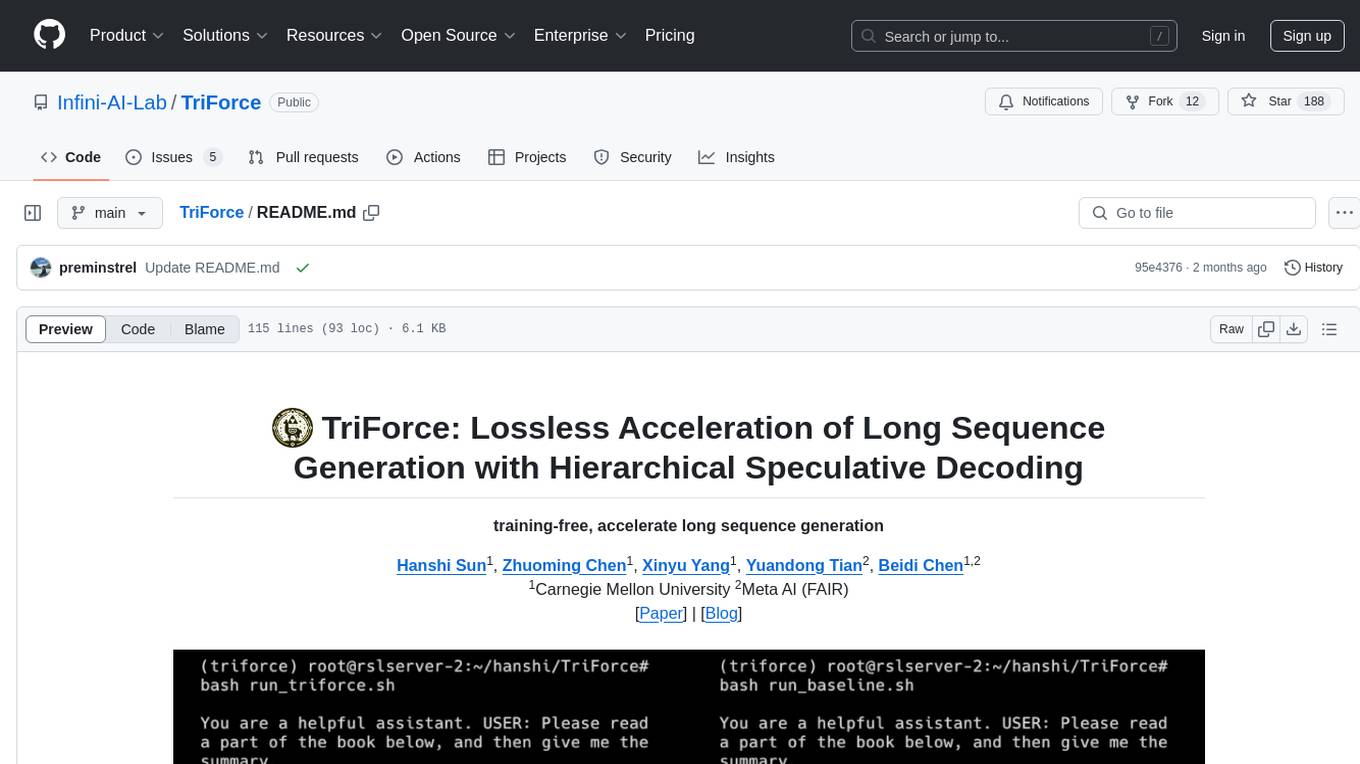This screenshot has width=1360, height=764.
Task: Expand the Solutions menu
Action: pos(225,35)
